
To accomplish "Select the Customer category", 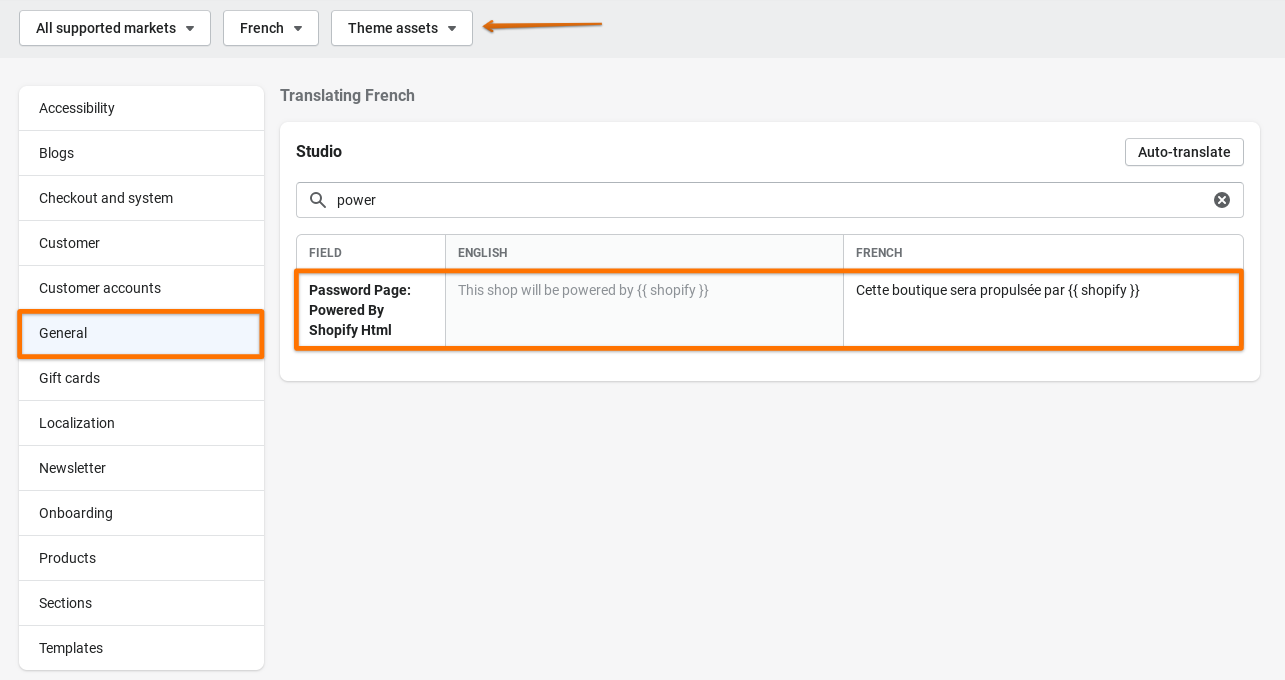I will pos(141,243).
